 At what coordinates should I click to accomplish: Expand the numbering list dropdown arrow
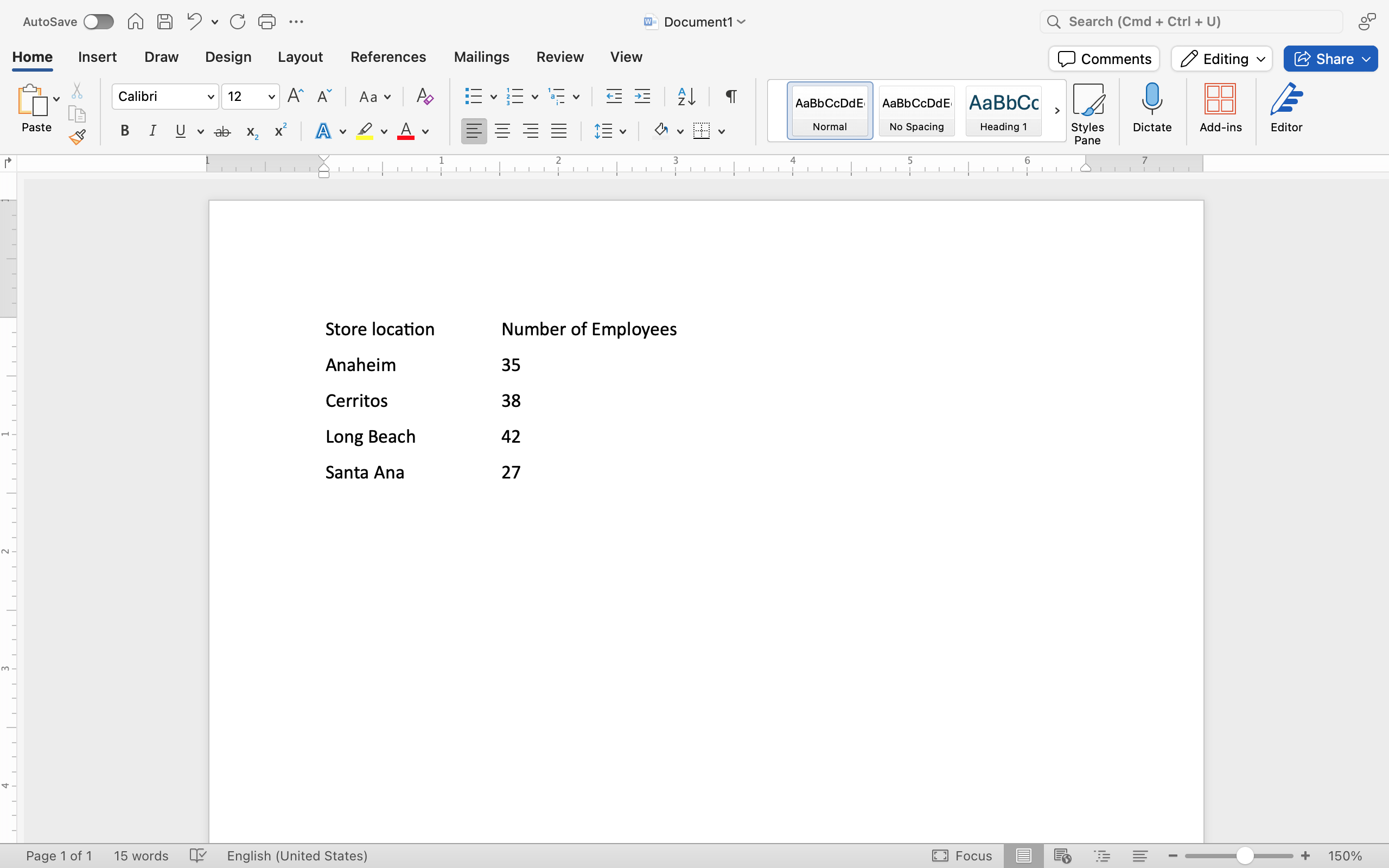(534, 97)
